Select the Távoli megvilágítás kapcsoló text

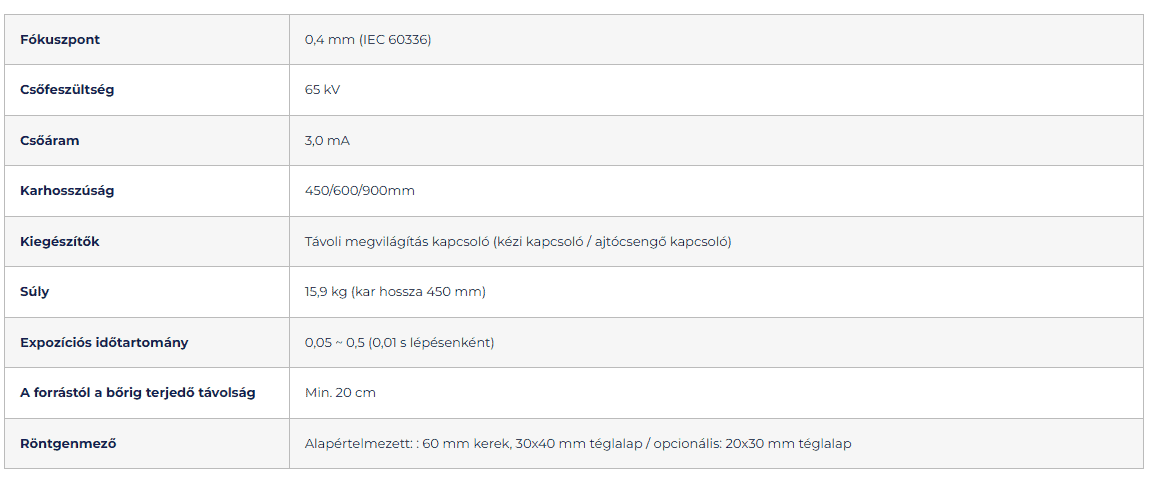[396, 242]
